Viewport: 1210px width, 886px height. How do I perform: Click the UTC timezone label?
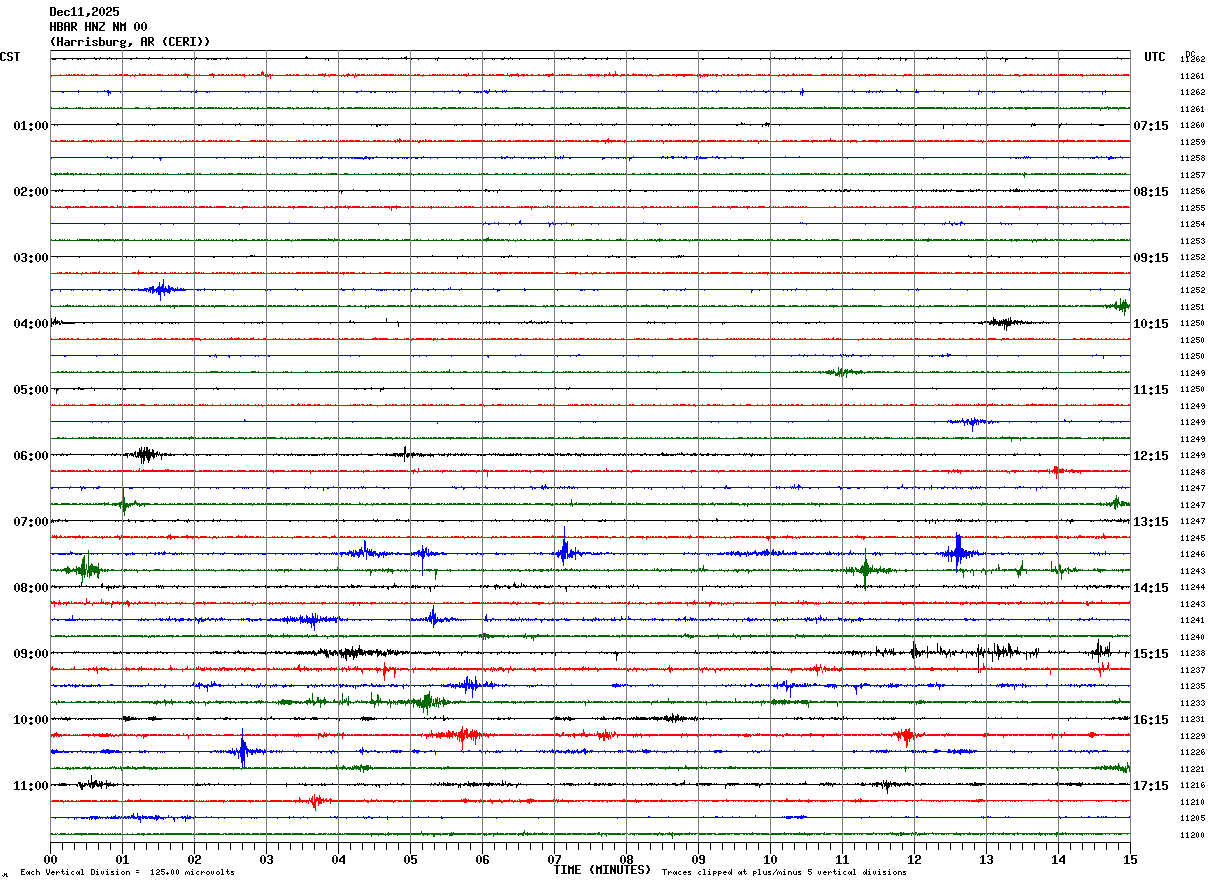(1155, 57)
